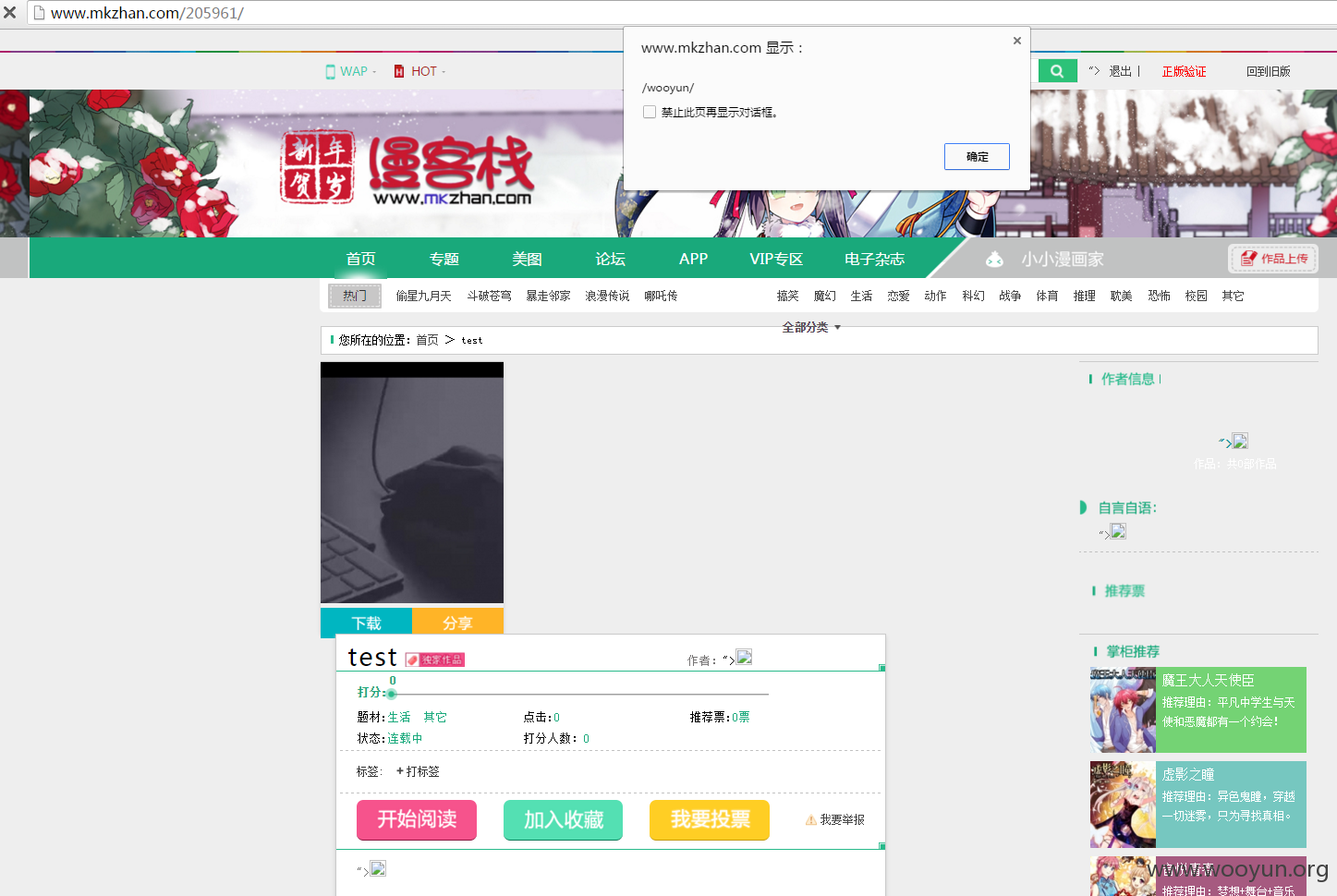
Task: Click the 加入收藏 button
Action: 563,819
